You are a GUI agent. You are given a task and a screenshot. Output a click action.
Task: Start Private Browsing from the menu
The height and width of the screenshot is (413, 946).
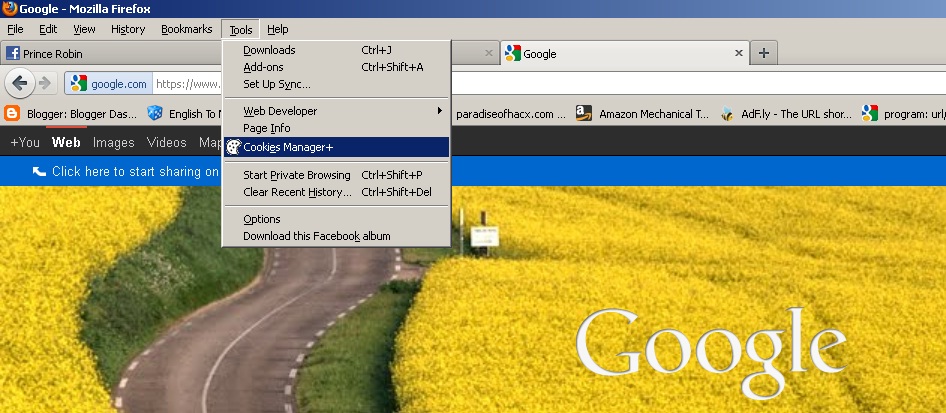tap(337, 175)
